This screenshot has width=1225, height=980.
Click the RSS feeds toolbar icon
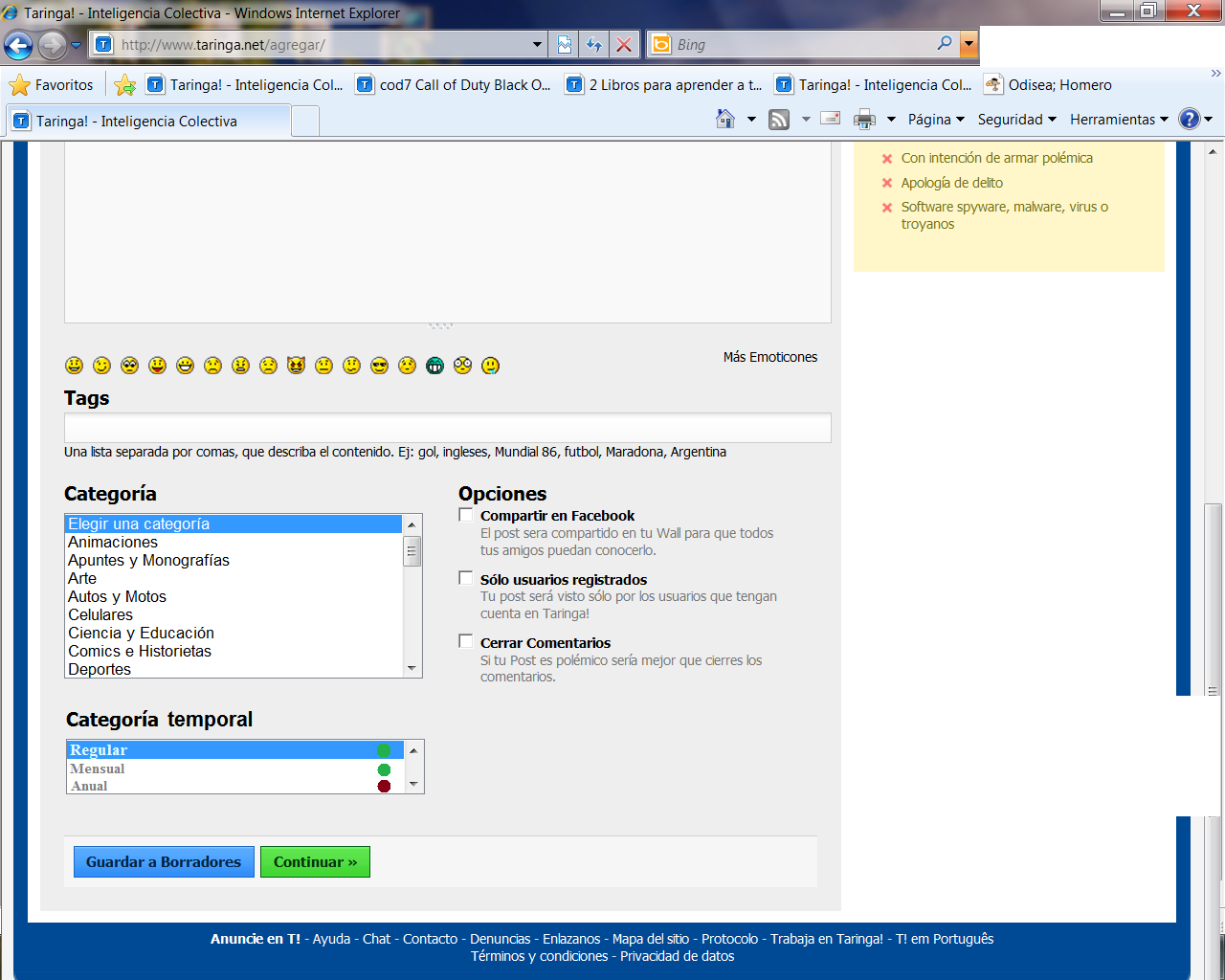coord(780,119)
